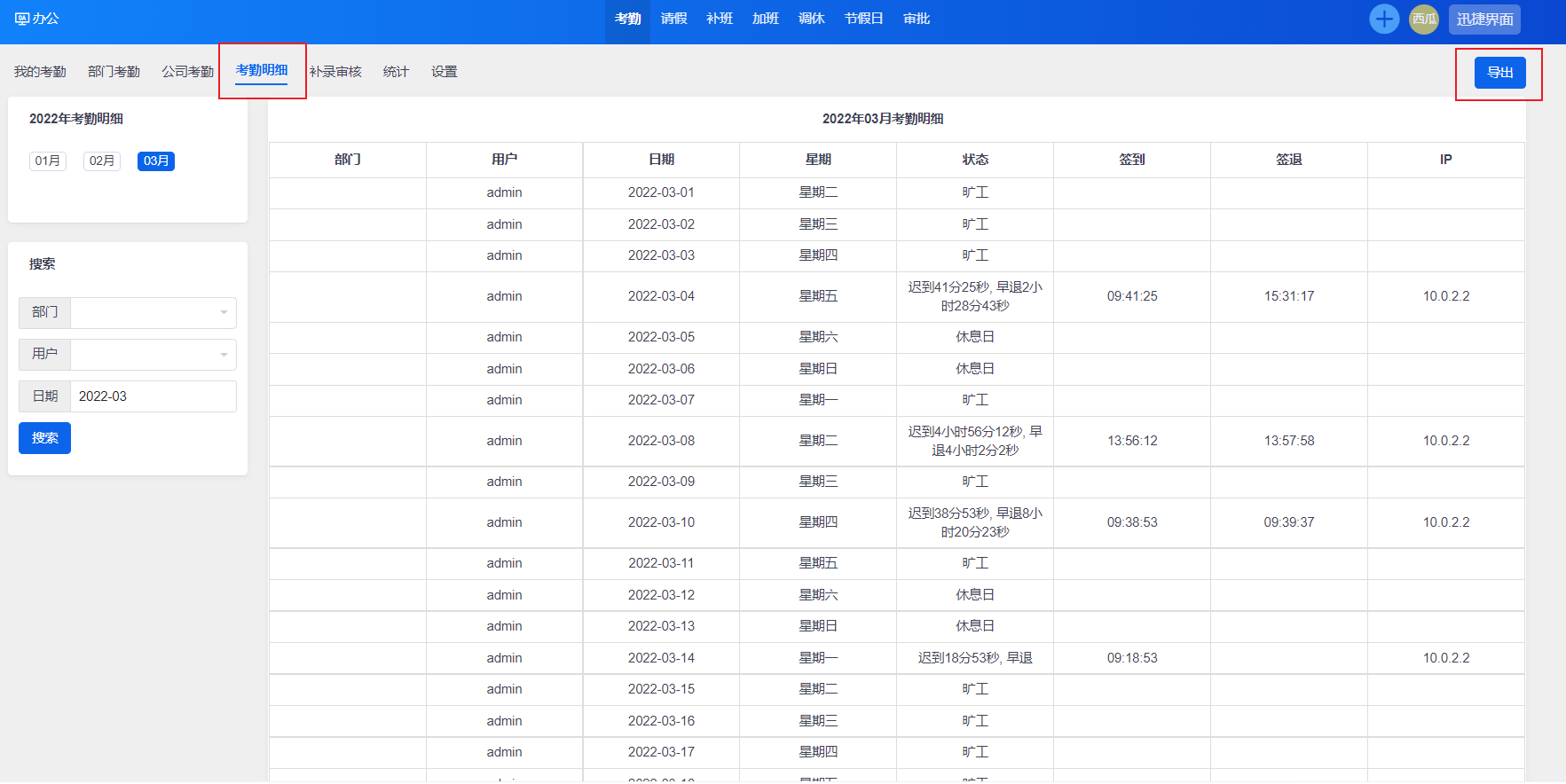Click the 办公 logo in header
This screenshot has height=784, width=1566.
coord(36,19)
